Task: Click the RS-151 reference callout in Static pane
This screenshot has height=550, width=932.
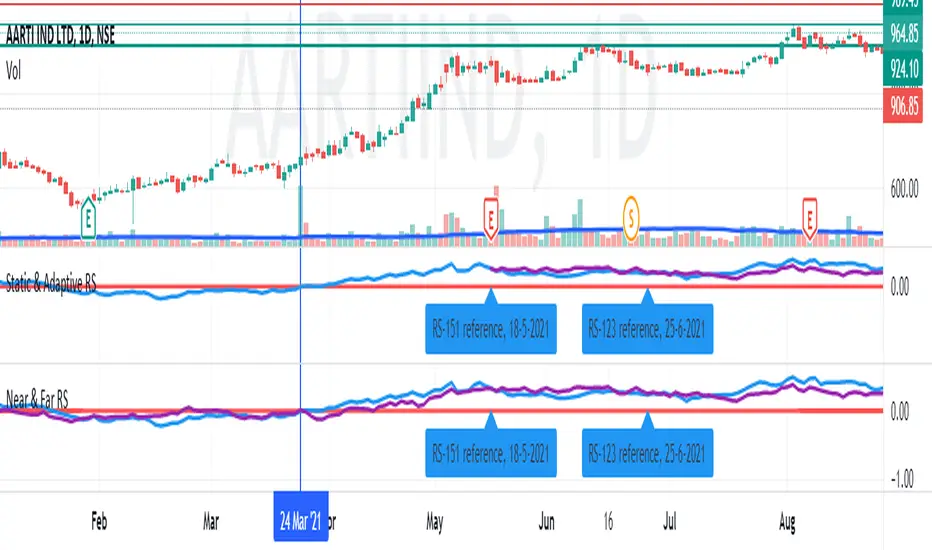Action: [x=491, y=329]
